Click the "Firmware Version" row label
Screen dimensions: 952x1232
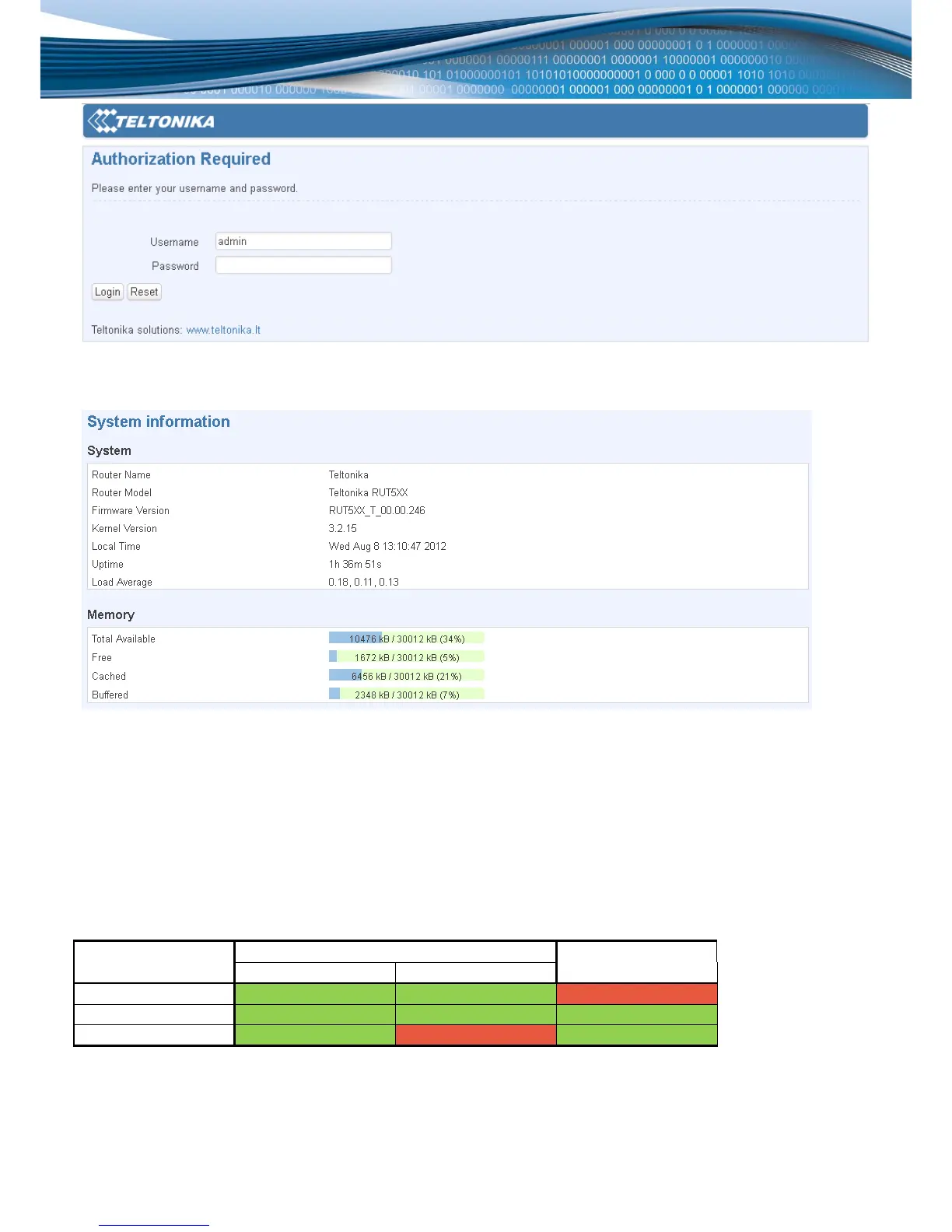click(x=131, y=510)
